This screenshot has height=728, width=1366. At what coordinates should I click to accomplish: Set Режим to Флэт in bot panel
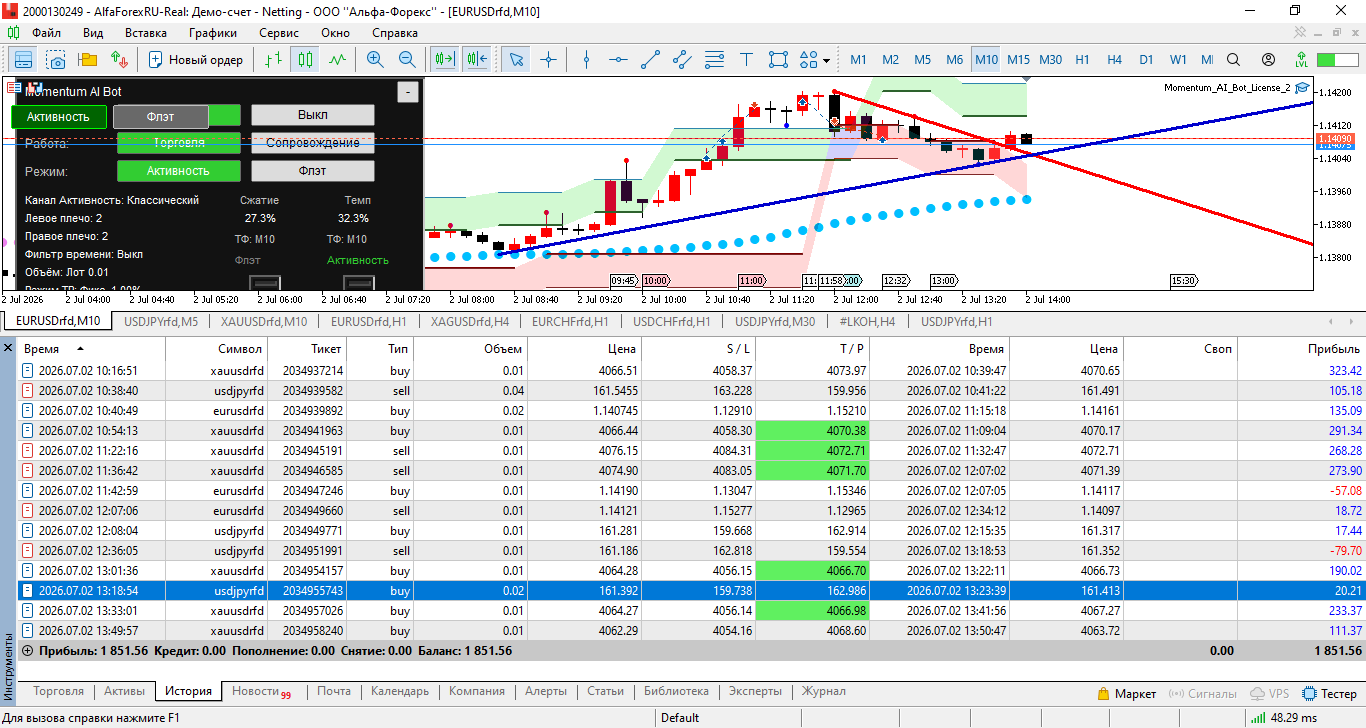click(312, 171)
